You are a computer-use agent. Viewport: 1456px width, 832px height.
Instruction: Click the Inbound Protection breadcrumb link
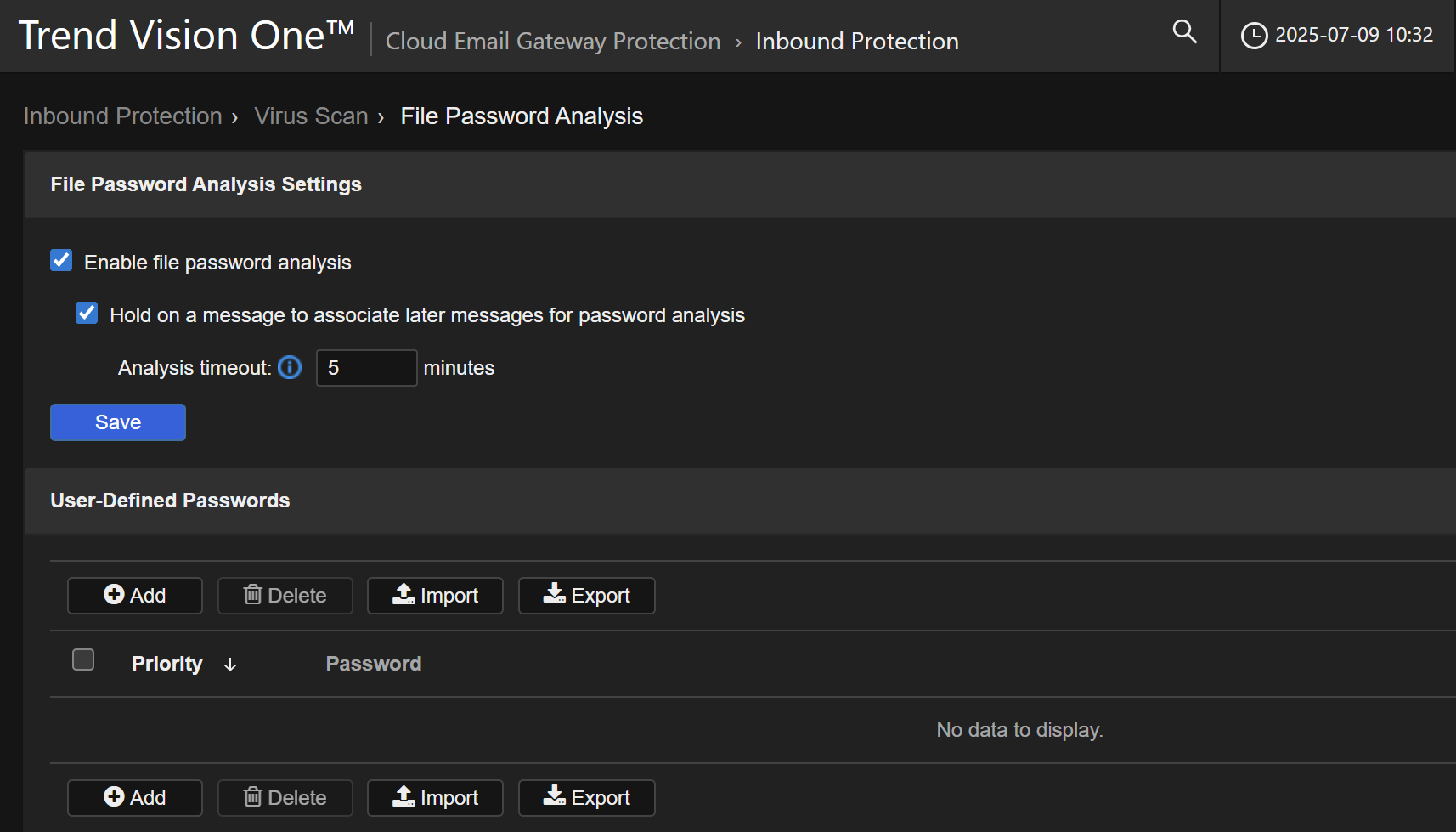tap(123, 116)
